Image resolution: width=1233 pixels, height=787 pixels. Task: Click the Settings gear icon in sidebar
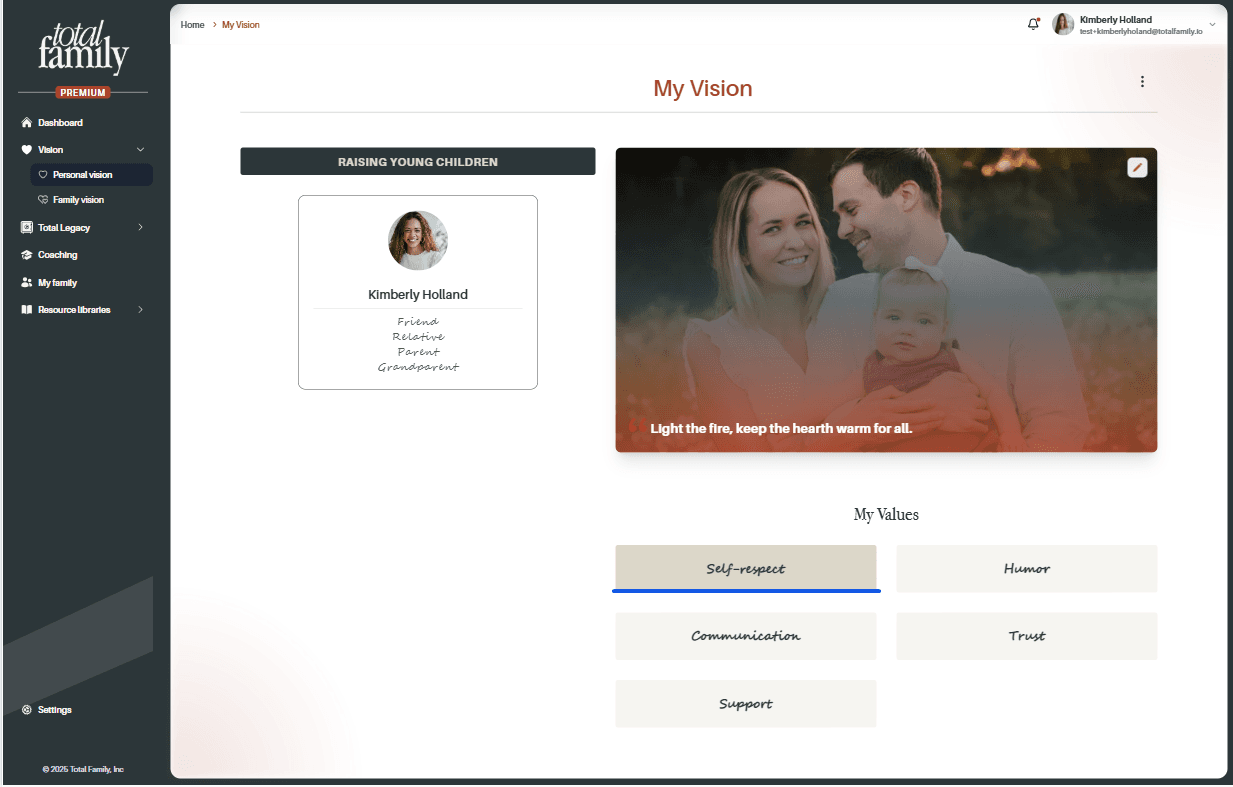(x=27, y=710)
